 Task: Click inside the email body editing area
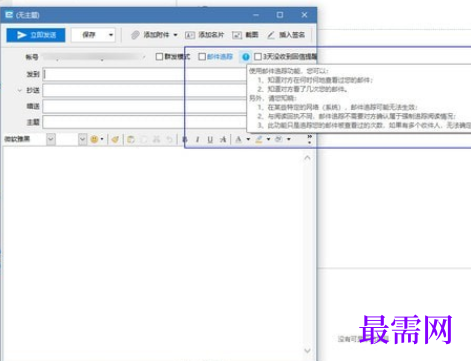[x=153, y=253]
